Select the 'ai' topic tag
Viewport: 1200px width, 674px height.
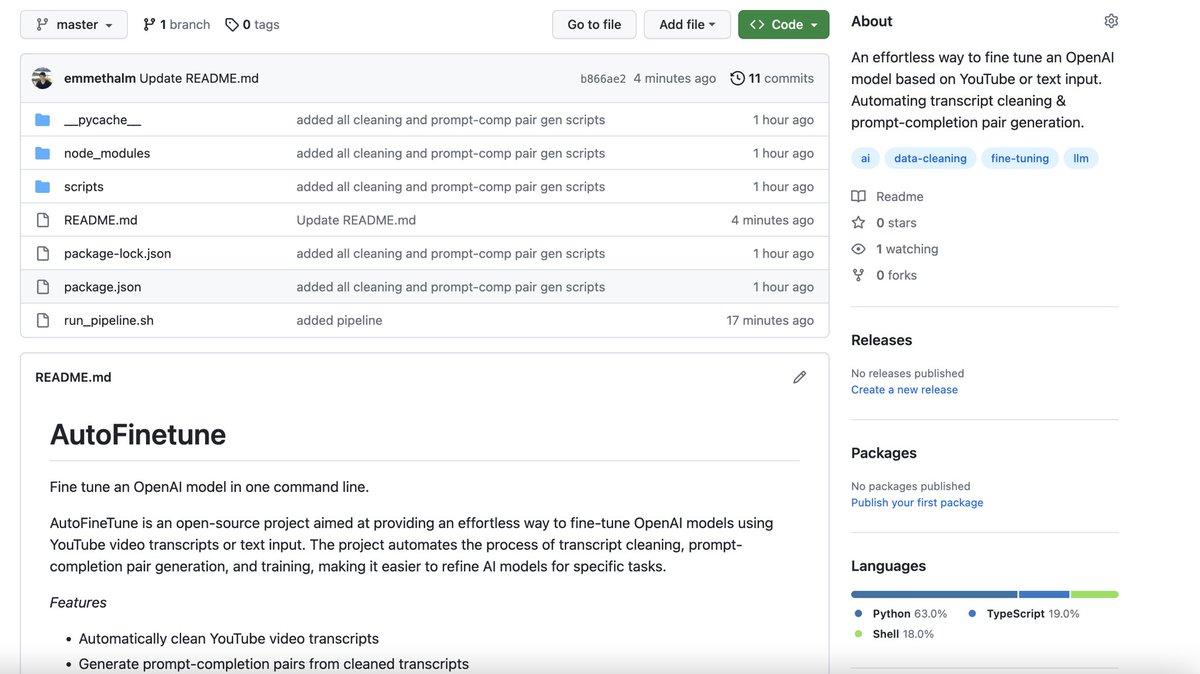click(865, 158)
